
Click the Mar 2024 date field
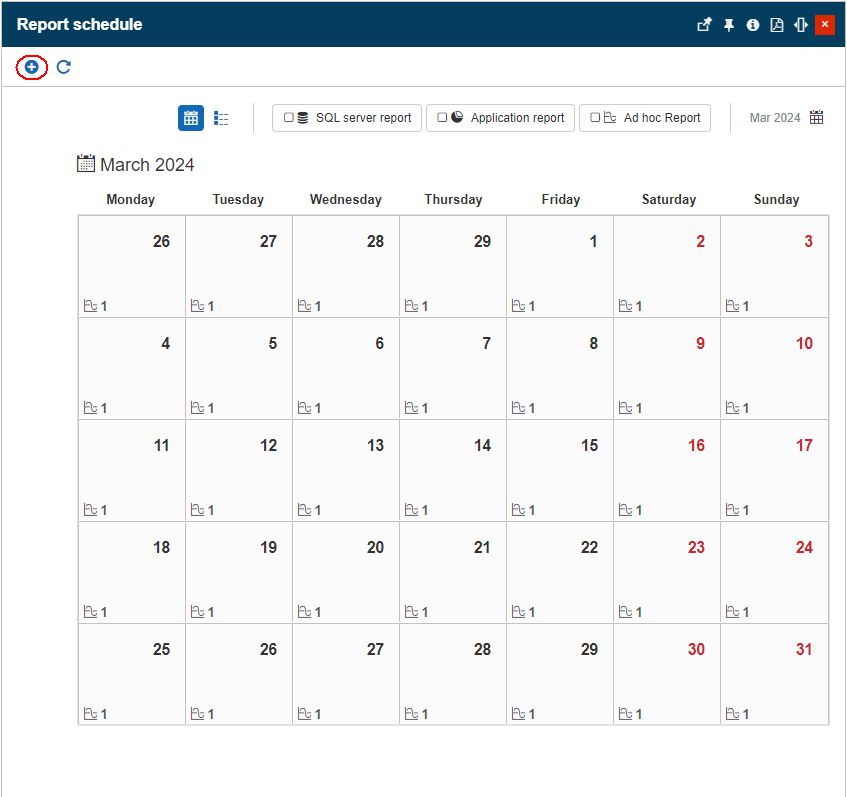click(774, 118)
